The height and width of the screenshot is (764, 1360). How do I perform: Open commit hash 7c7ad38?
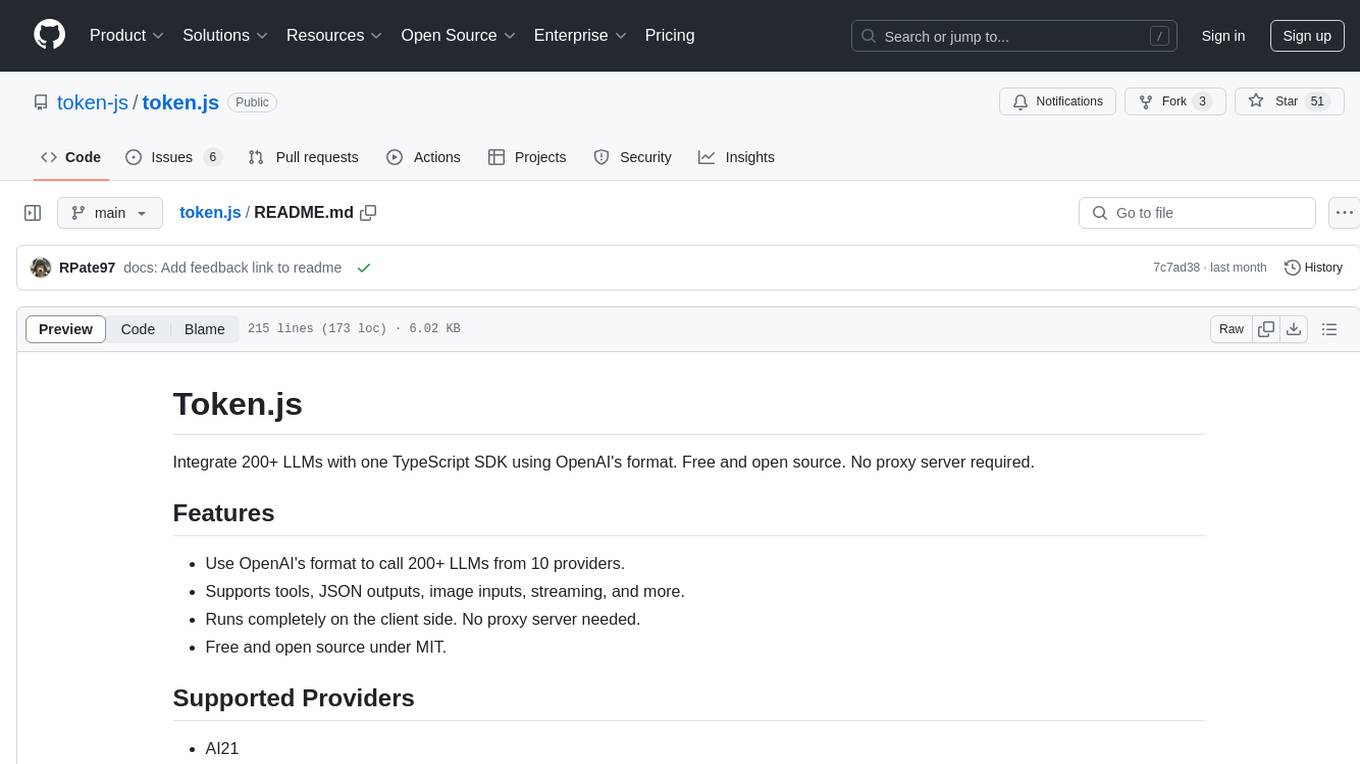pos(1176,268)
